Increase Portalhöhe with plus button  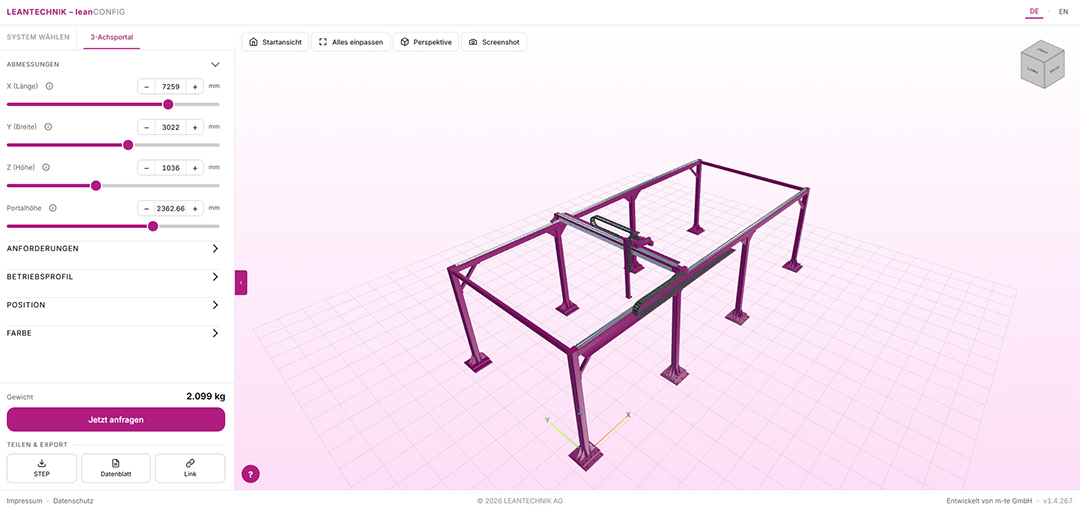pos(195,208)
